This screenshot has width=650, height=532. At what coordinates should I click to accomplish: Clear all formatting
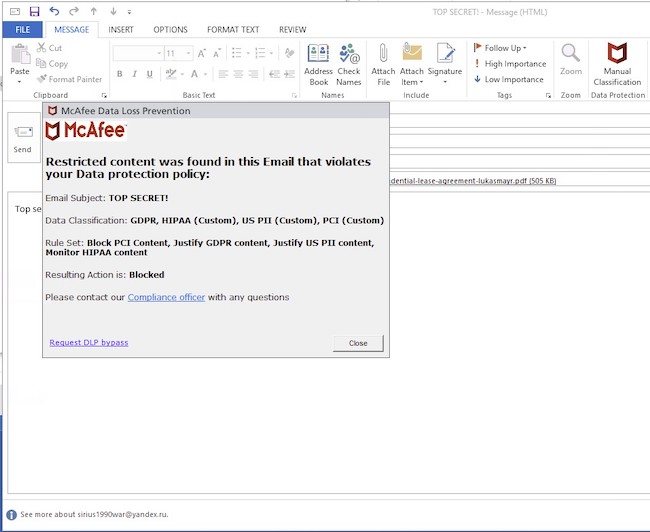coord(289,53)
